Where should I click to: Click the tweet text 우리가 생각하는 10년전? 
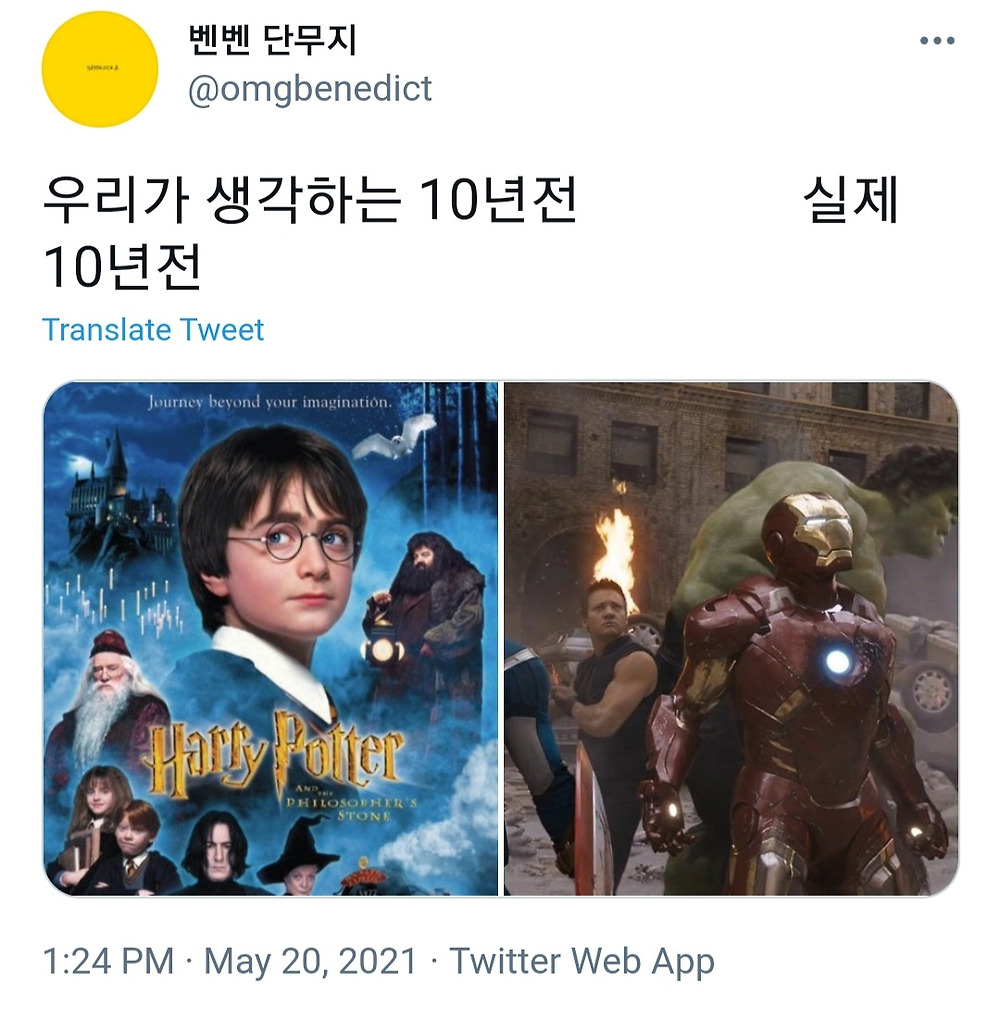point(310,199)
